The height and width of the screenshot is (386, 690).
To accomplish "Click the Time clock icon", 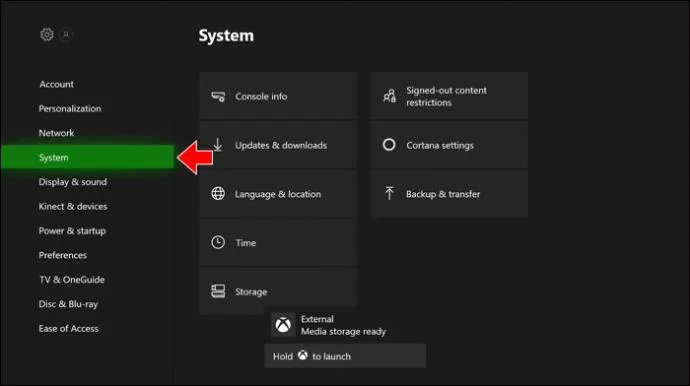I will tap(218, 243).
